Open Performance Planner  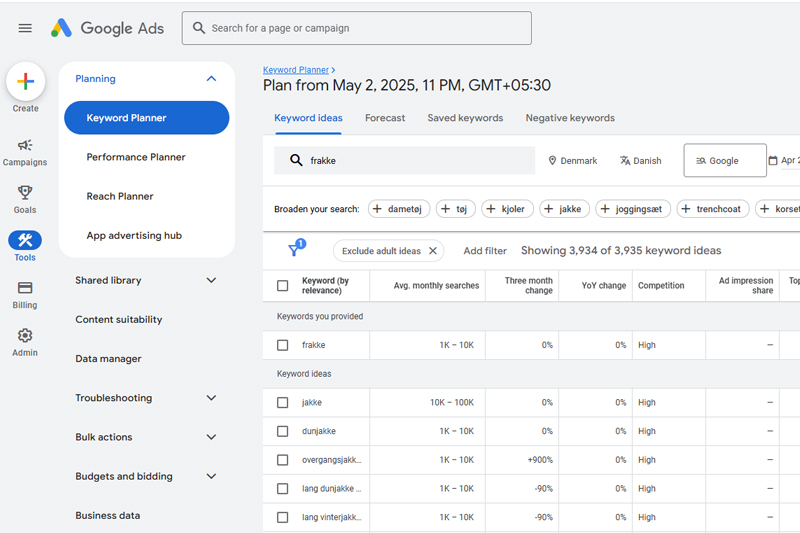[x=136, y=157]
